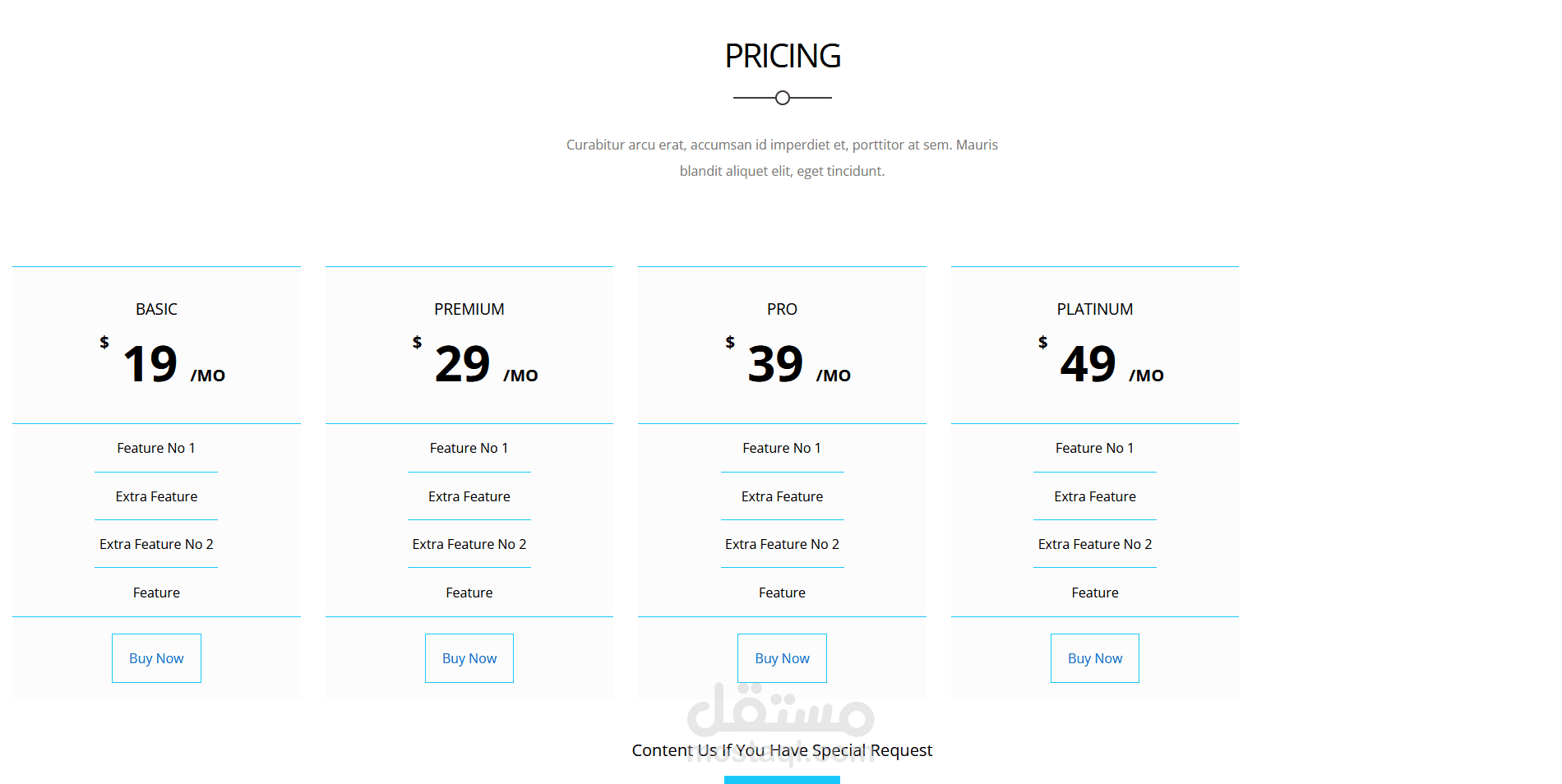Select the PREMIUM plan title
This screenshot has height=784, width=1562.
[469, 309]
